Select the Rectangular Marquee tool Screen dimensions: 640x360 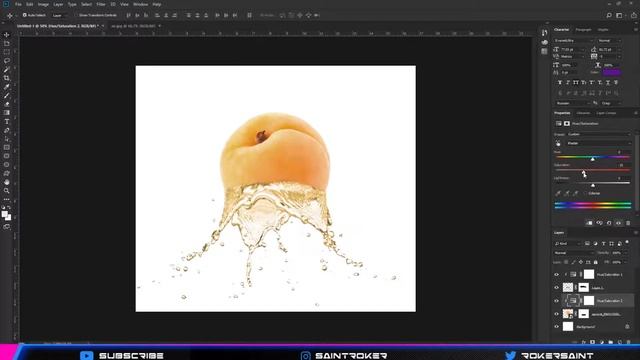pos(7,52)
